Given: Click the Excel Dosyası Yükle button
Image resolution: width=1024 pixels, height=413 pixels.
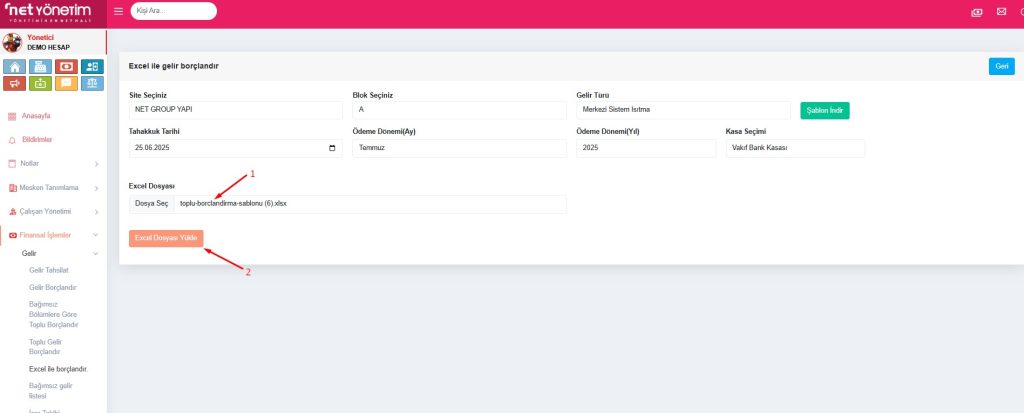Looking at the screenshot, I should coord(166,238).
